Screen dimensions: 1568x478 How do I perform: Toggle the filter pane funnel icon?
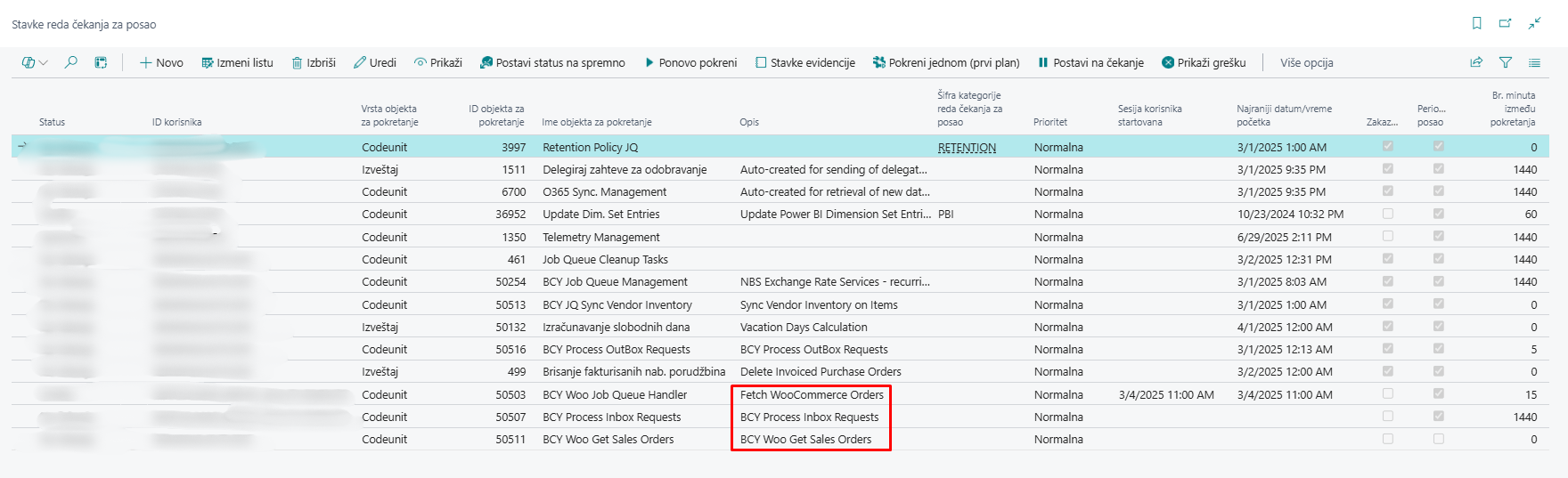[x=1505, y=62]
